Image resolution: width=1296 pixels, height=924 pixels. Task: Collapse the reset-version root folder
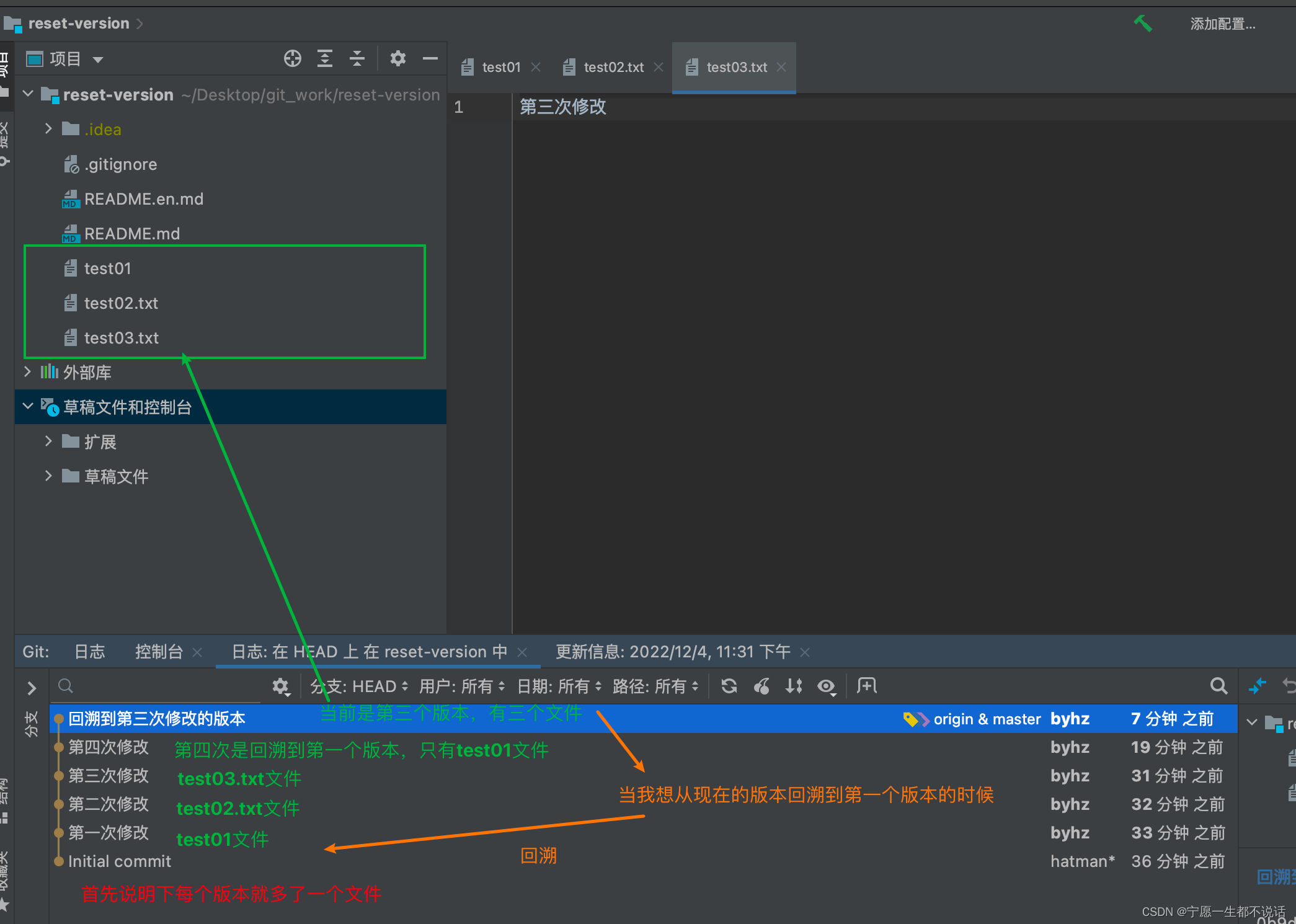28,94
